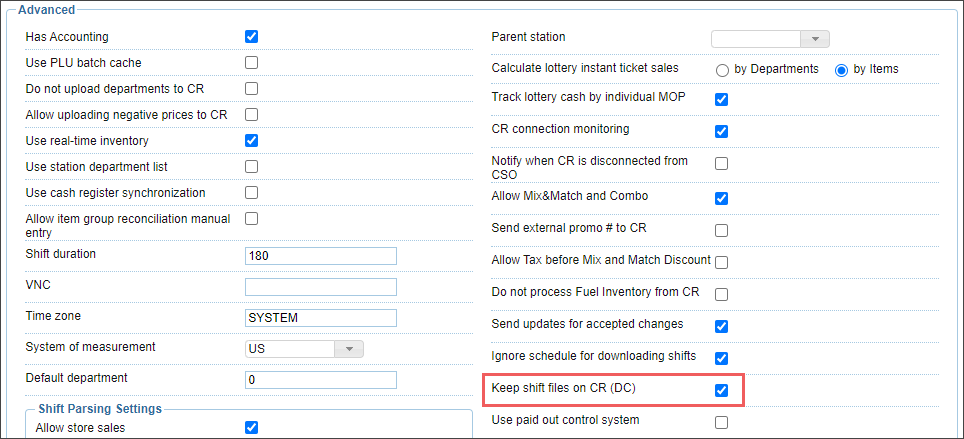This screenshot has height=439, width=964.
Task: Check Use station department list
Action: pos(251,167)
